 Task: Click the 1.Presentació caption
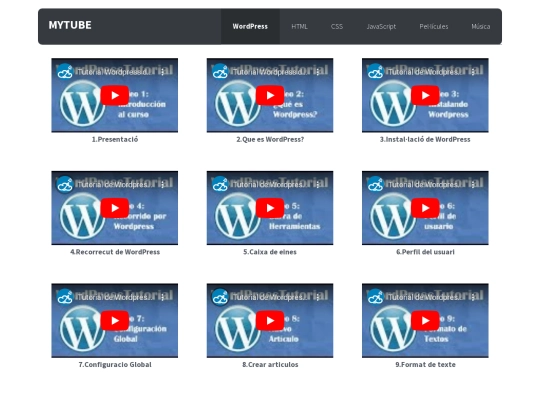pos(115,139)
